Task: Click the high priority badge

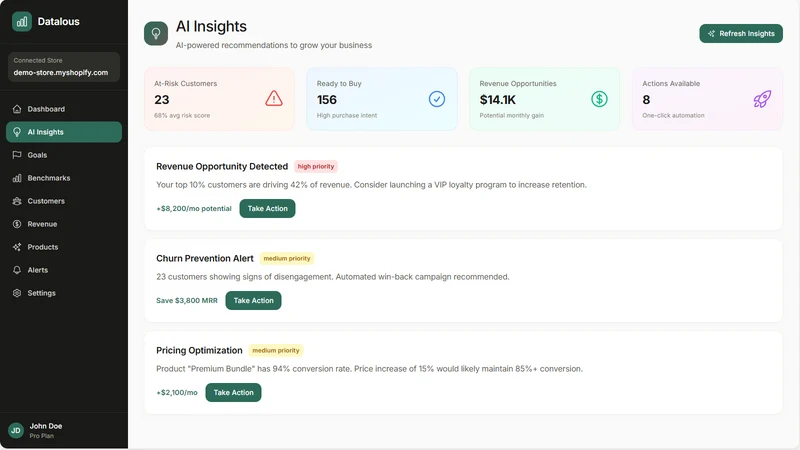Action: coord(316,166)
